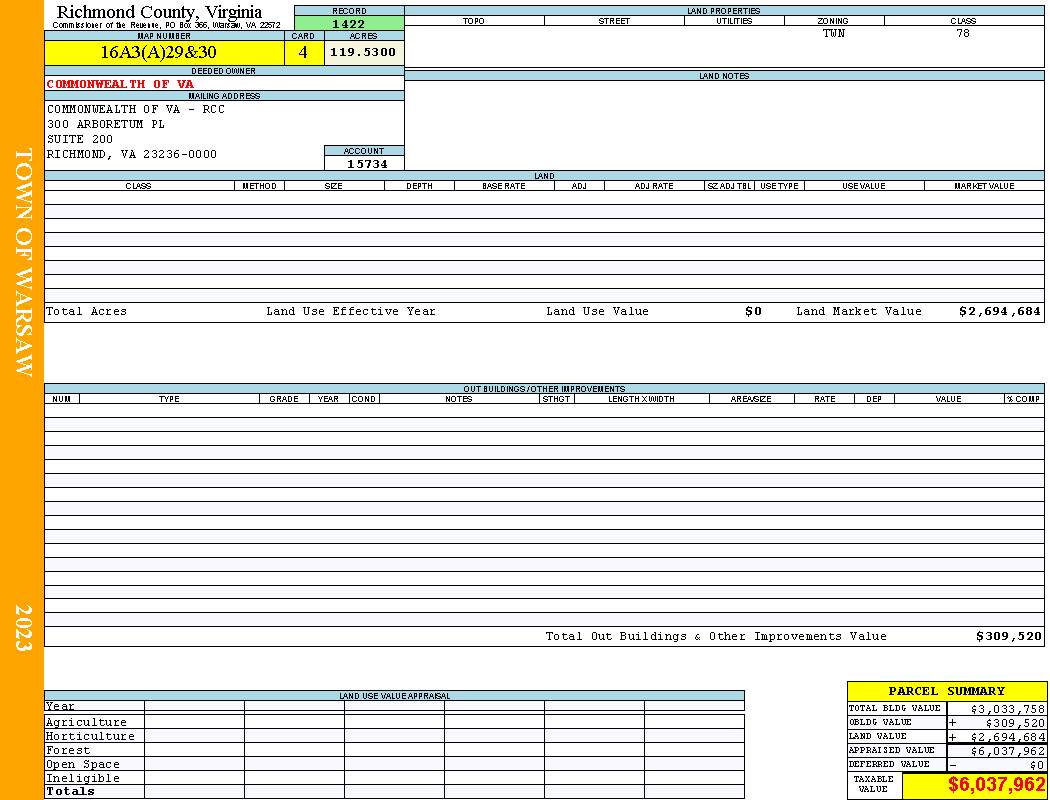Select appraised value $6,037,962
1050x800 pixels.
[1007, 751]
